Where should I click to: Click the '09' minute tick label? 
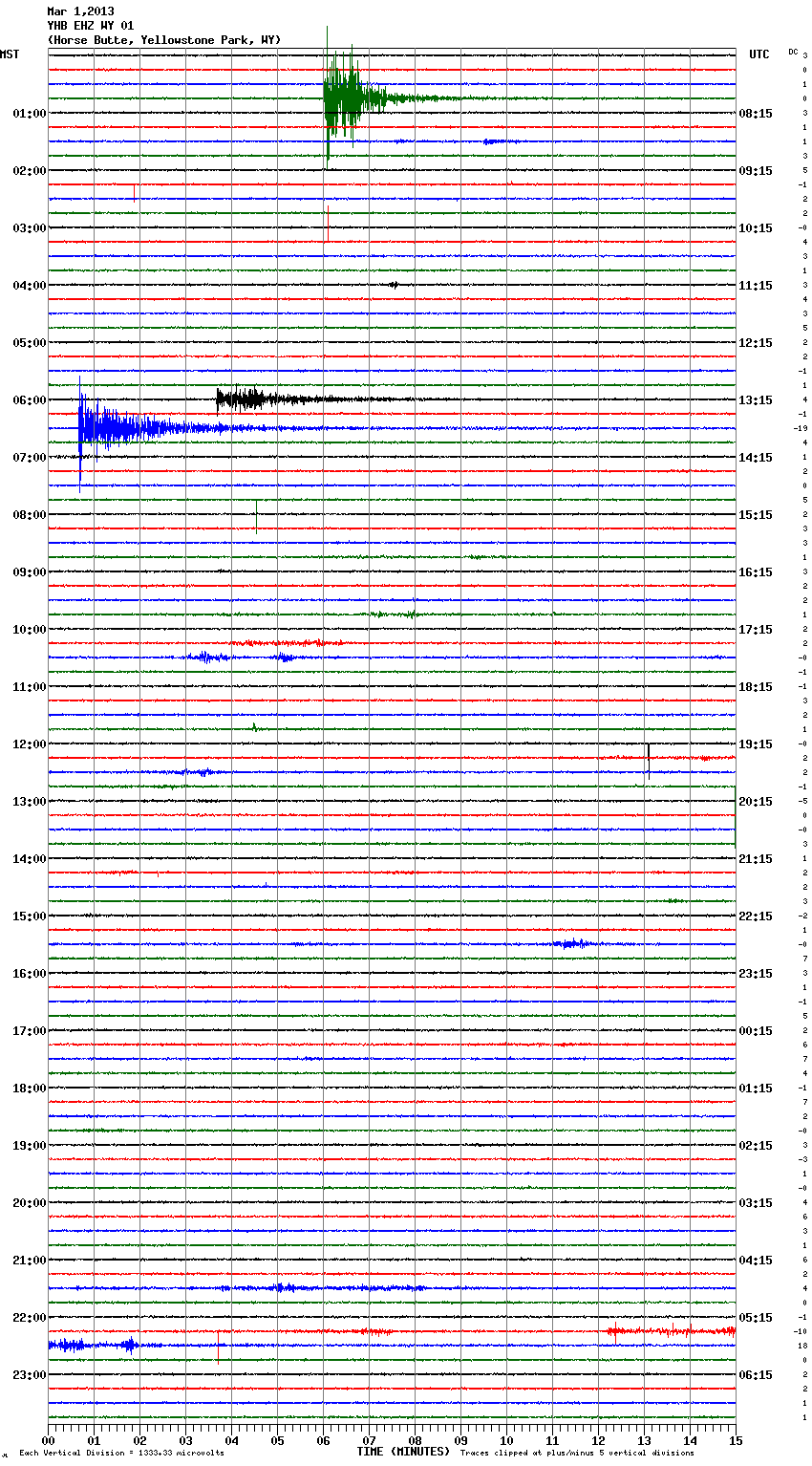[x=460, y=1440]
